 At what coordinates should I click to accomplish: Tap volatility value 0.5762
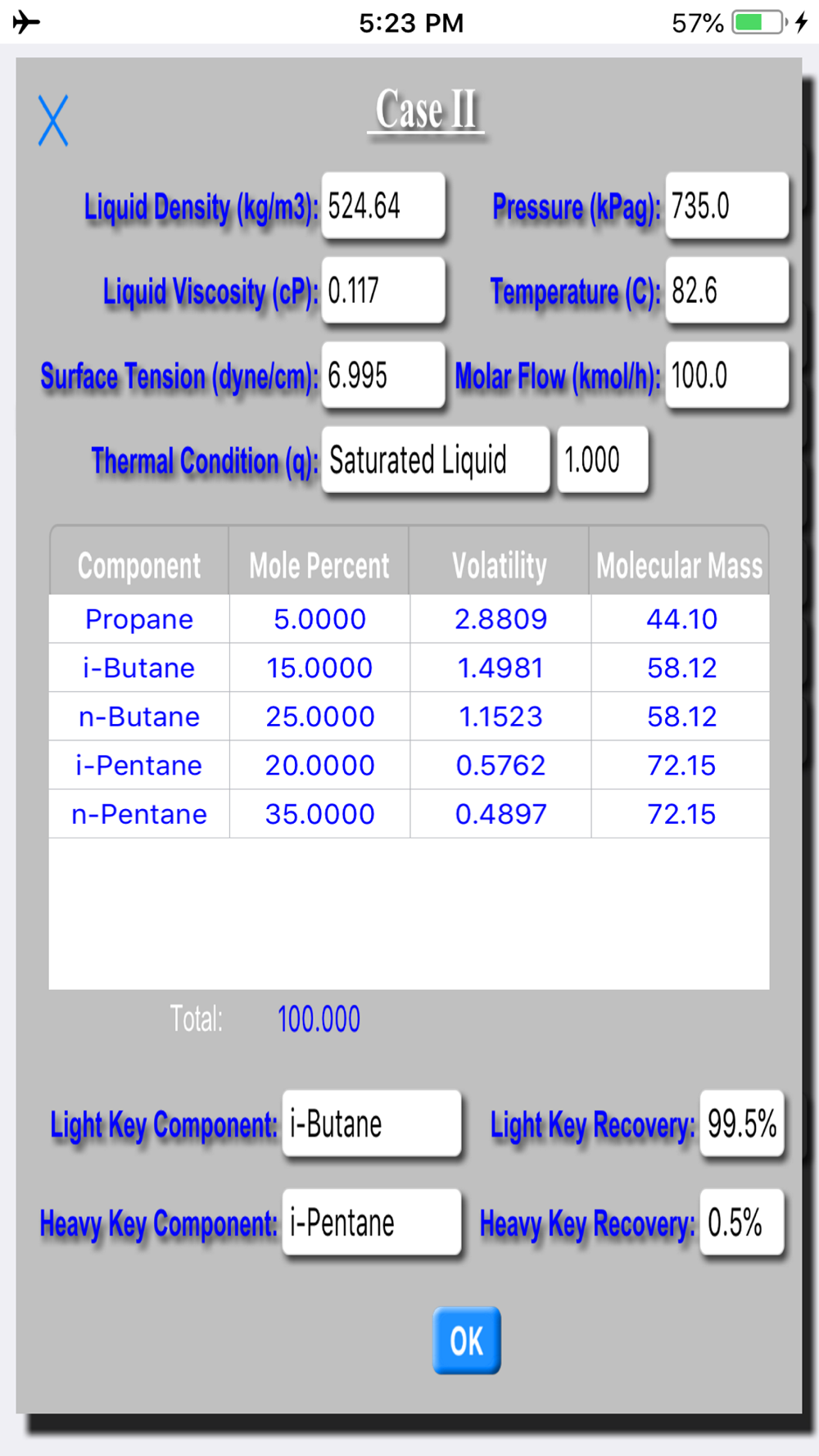(500, 765)
